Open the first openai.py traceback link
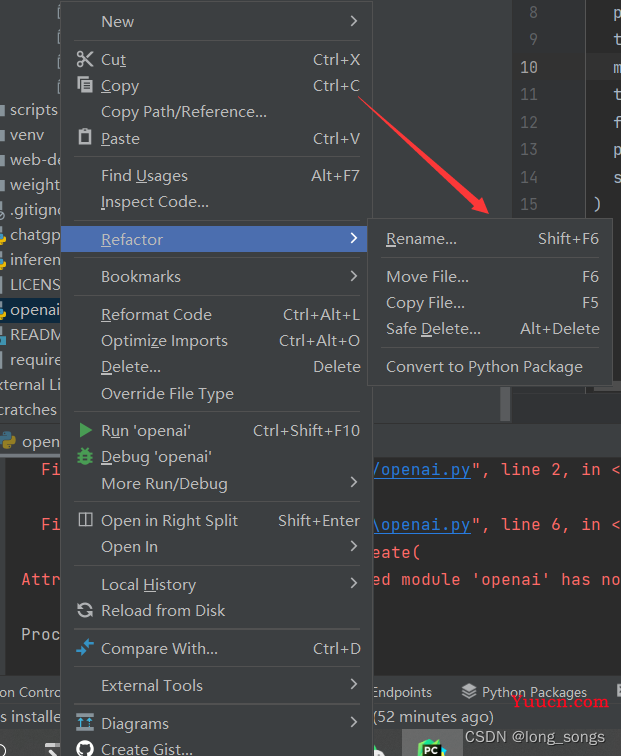The height and width of the screenshot is (756, 621). pyautogui.click(x=422, y=470)
